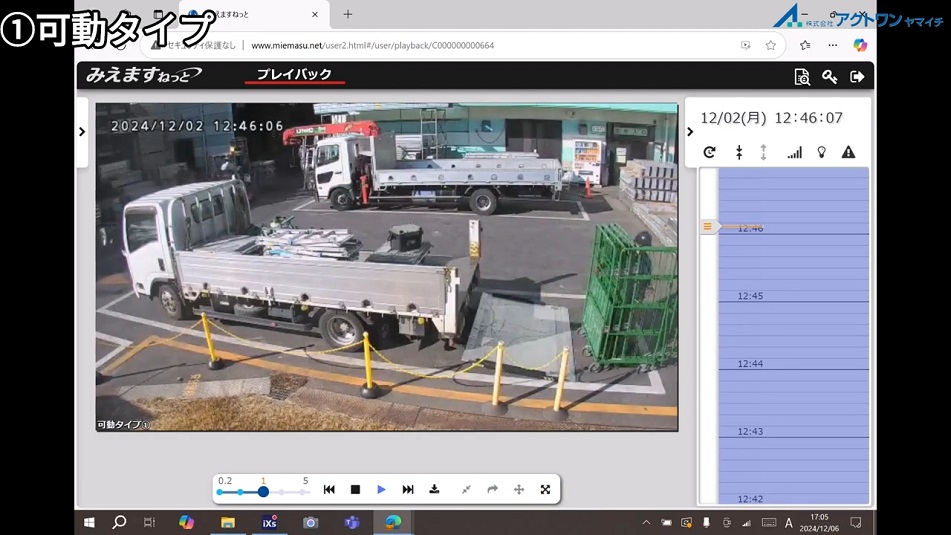Log out using the exit icon
Image resolution: width=951 pixels, height=535 pixels.
pos(857,76)
